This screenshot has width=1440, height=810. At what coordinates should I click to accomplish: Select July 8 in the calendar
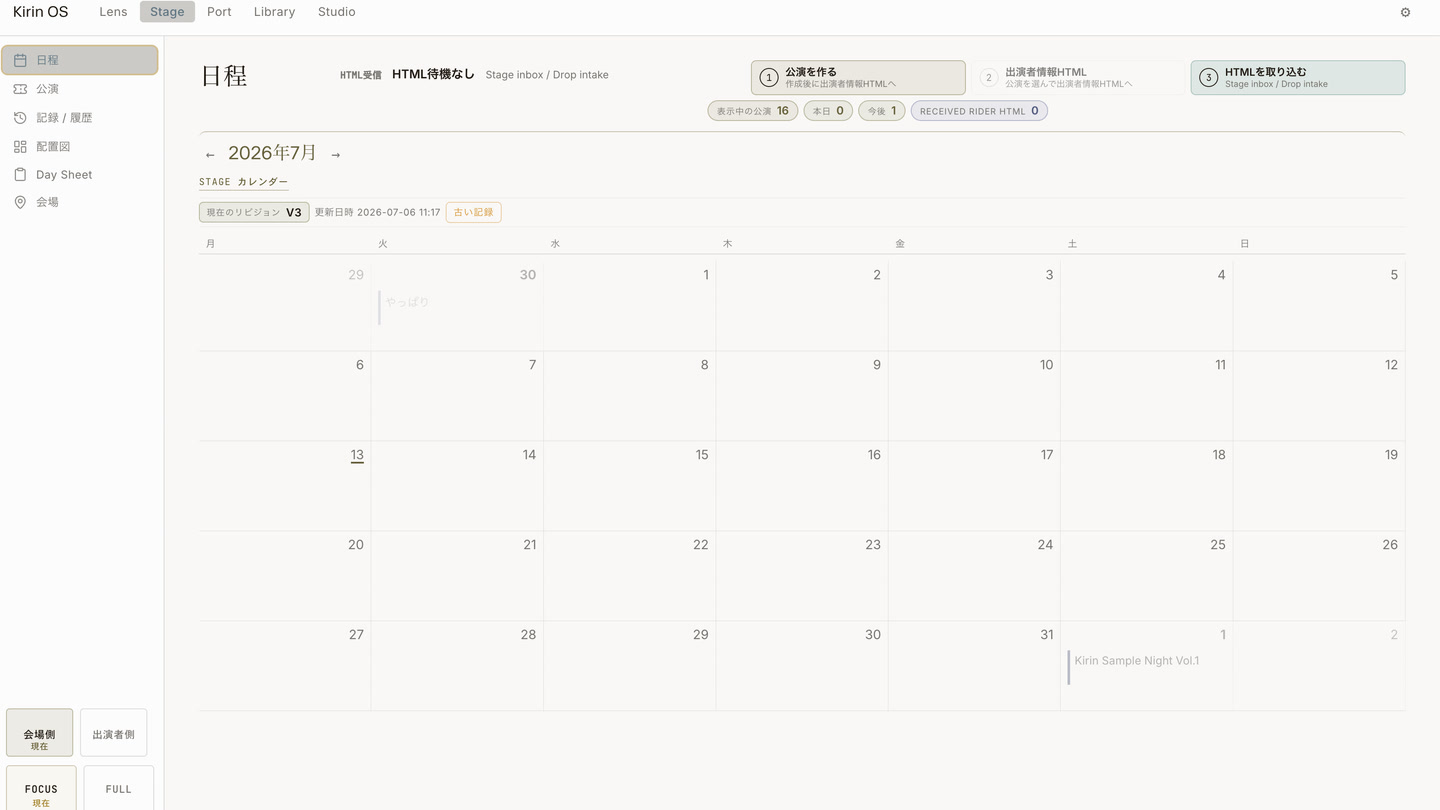click(x=629, y=395)
